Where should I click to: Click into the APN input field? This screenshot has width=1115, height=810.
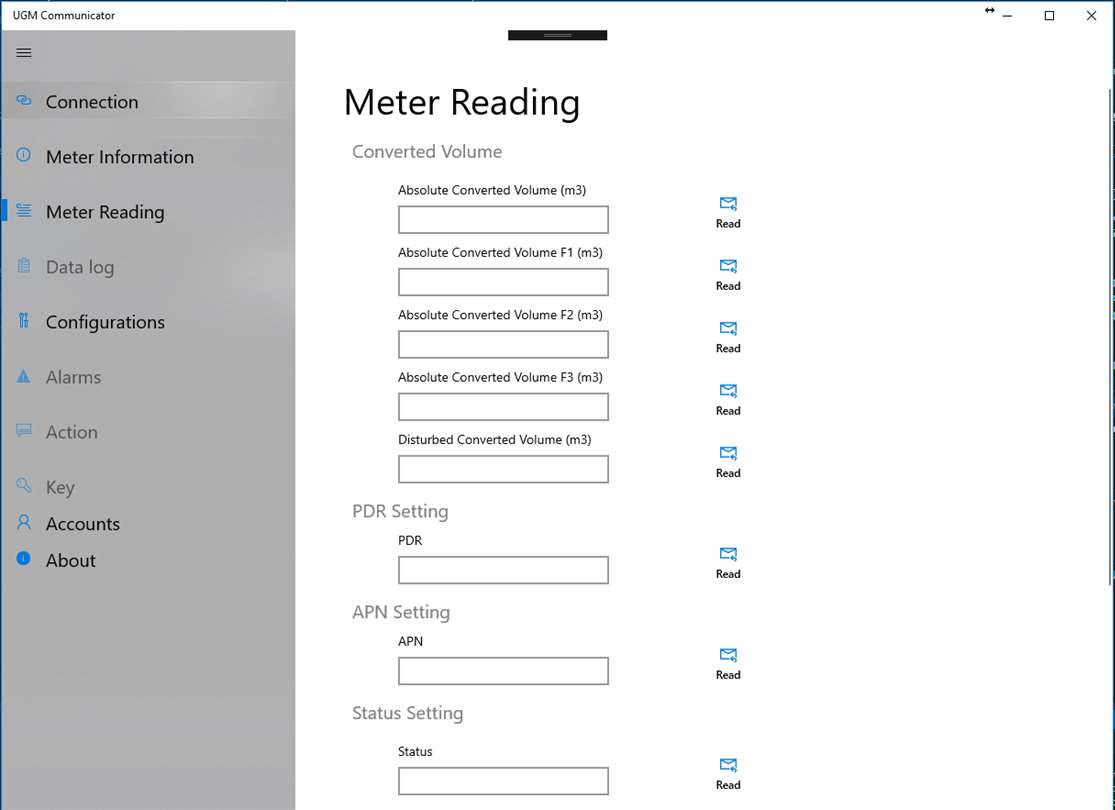(503, 671)
